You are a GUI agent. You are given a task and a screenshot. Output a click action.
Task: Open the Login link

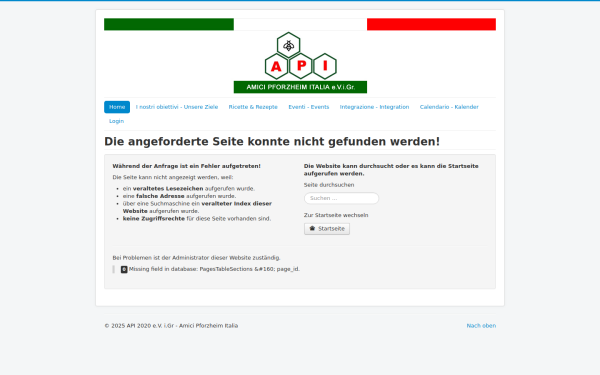point(116,121)
